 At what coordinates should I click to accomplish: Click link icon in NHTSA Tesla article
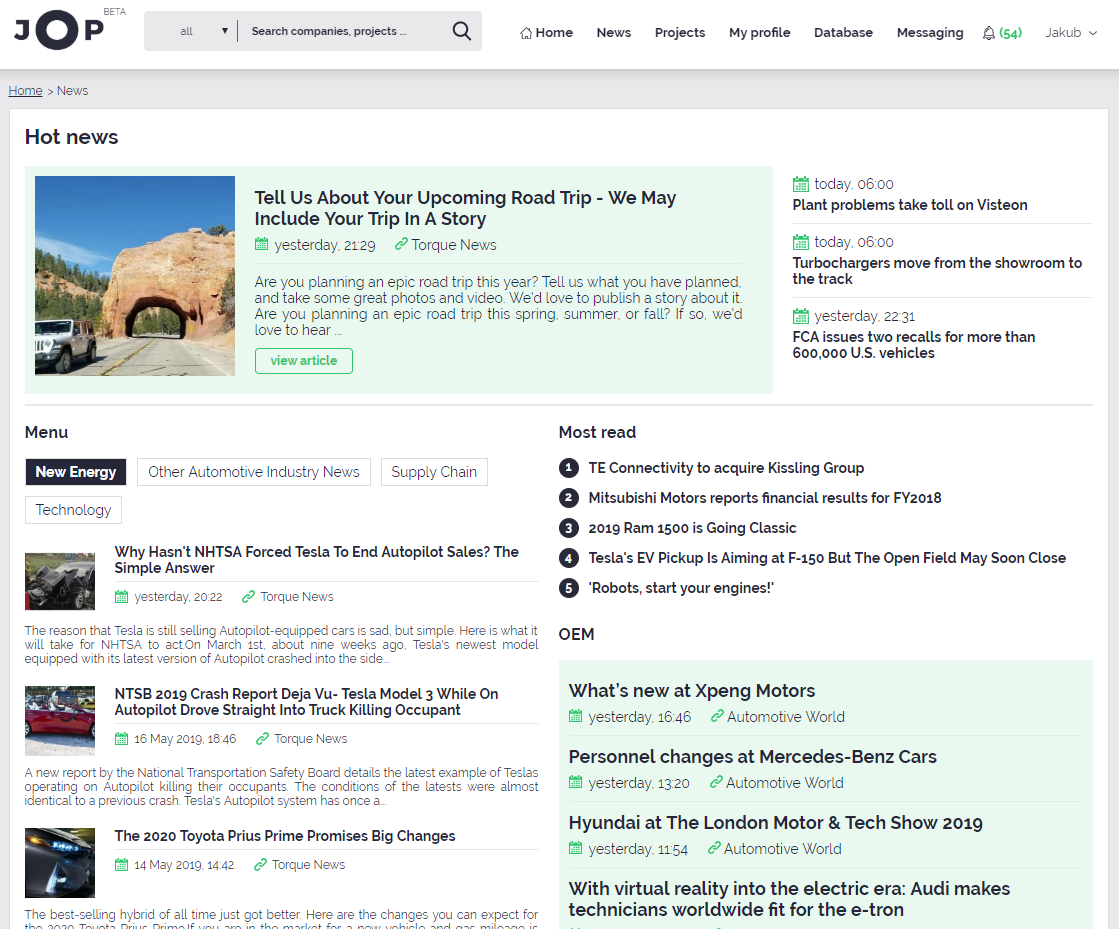coord(248,597)
